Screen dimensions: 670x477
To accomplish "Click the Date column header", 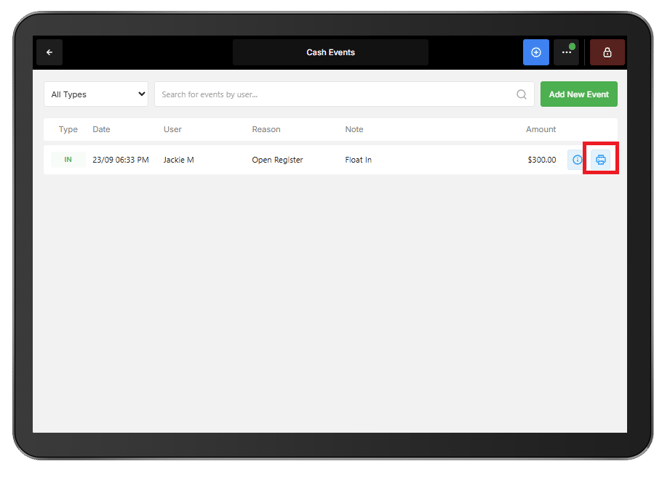I will pyautogui.click(x=101, y=129).
